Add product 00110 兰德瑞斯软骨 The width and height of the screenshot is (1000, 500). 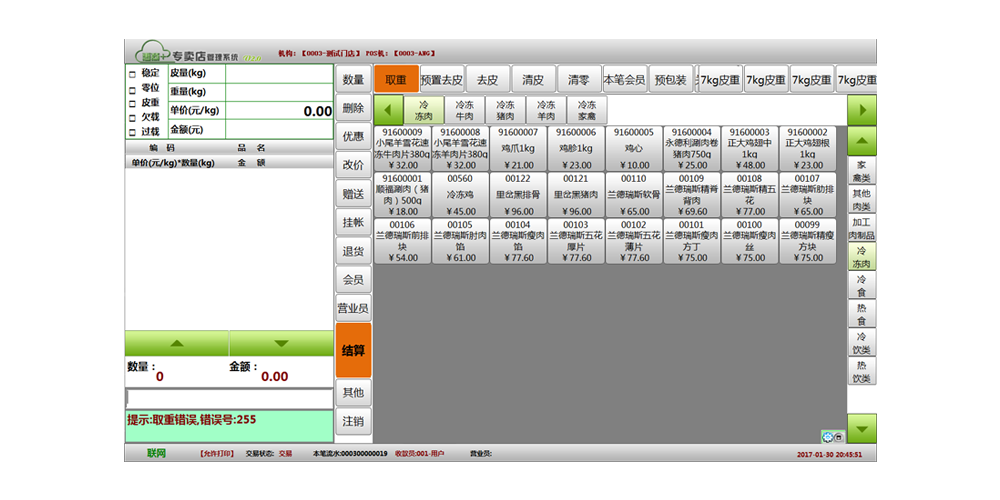[x=634, y=195]
